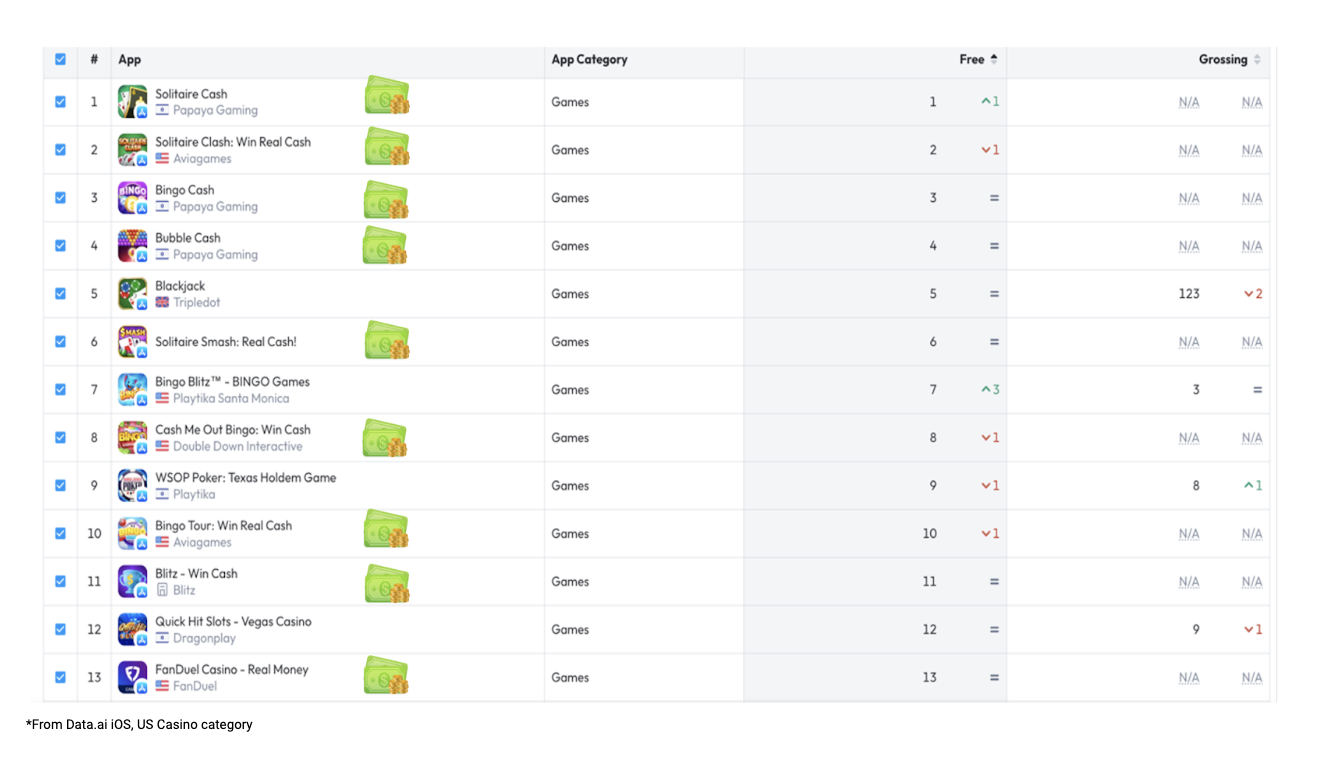The image size is (1322, 770).
Task: Open the Blitz - Win Cash app icon
Action: pyautogui.click(x=133, y=582)
